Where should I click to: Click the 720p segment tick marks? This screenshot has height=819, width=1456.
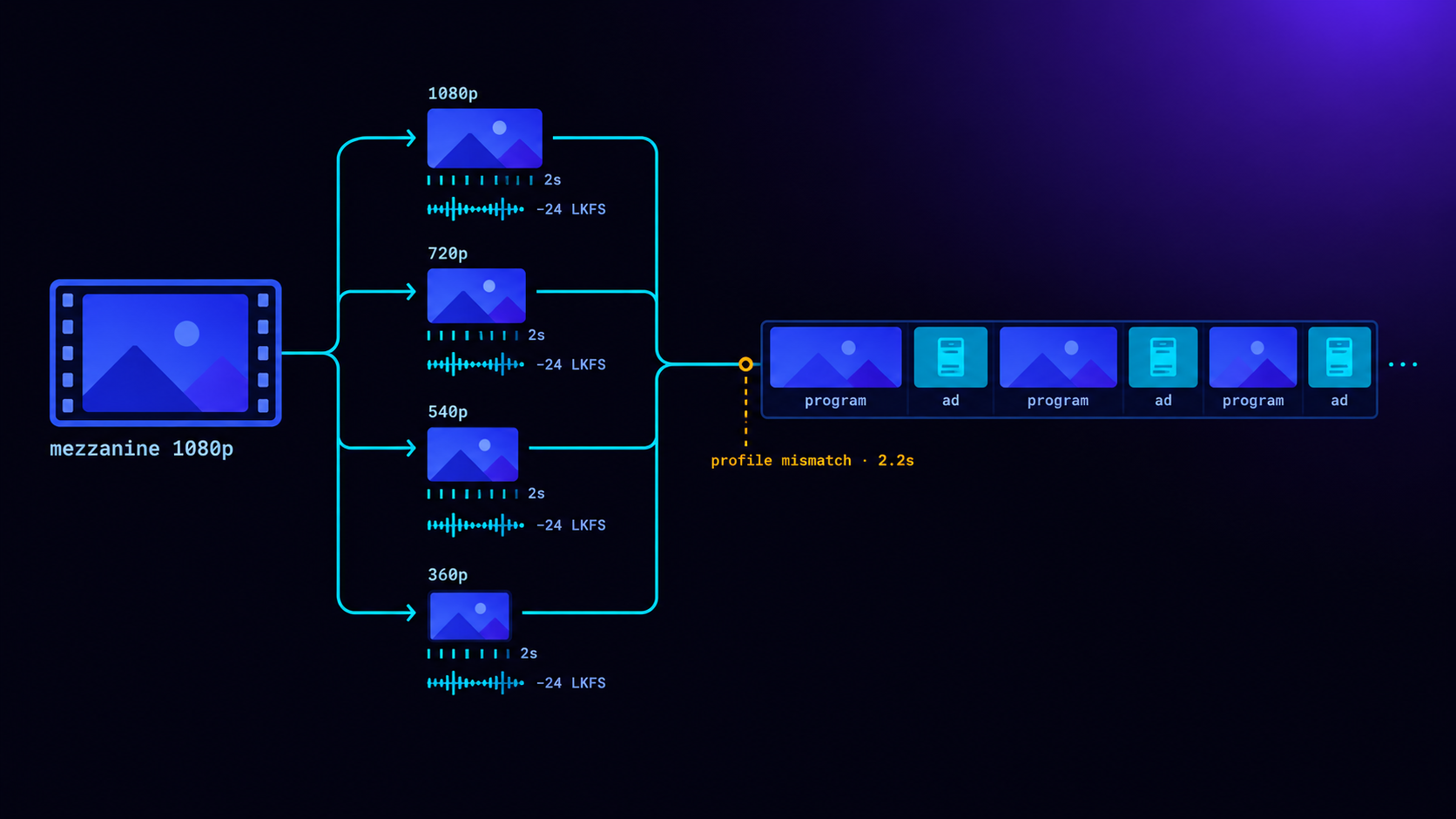[473, 335]
